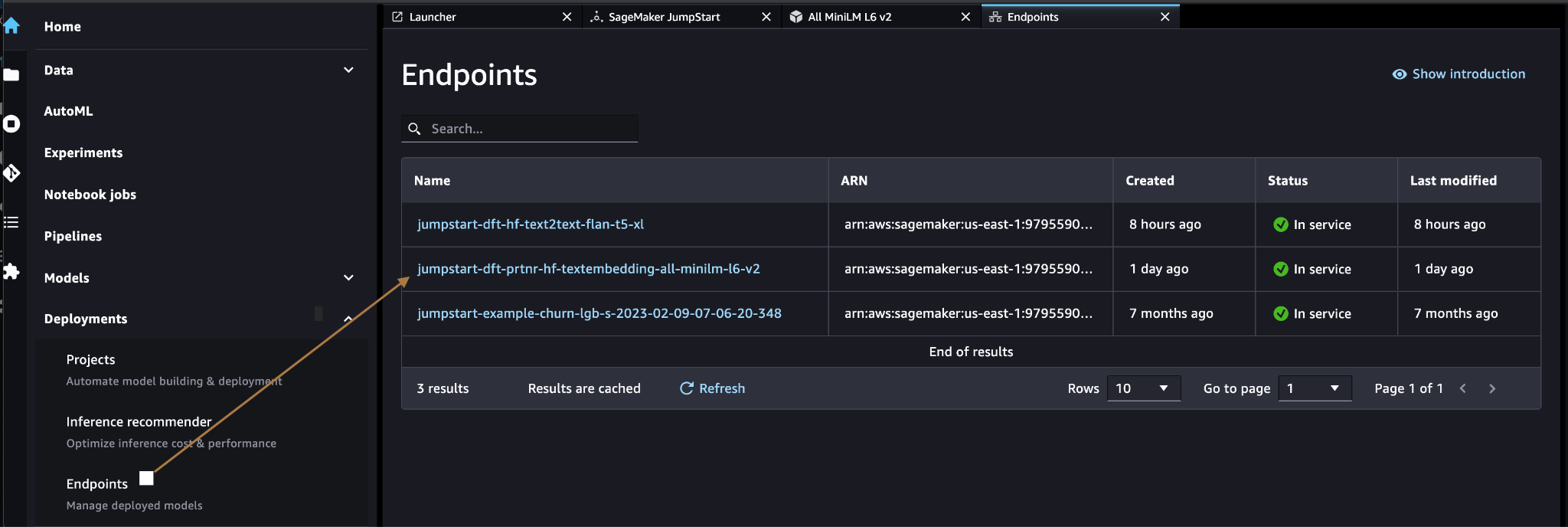This screenshot has height=527, width=1568.
Task: Open Pipelines in the sidebar
Action: (73, 236)
